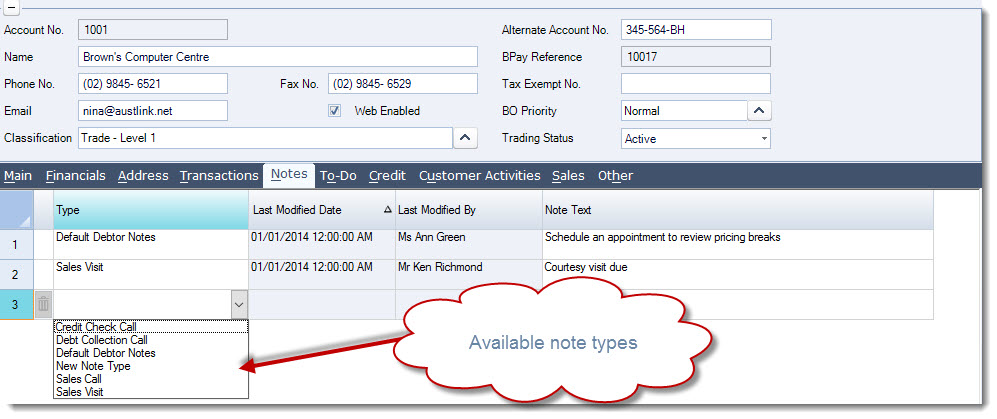
Task: Click row 2 Last Modified Date cell
Action: point(322,275)
